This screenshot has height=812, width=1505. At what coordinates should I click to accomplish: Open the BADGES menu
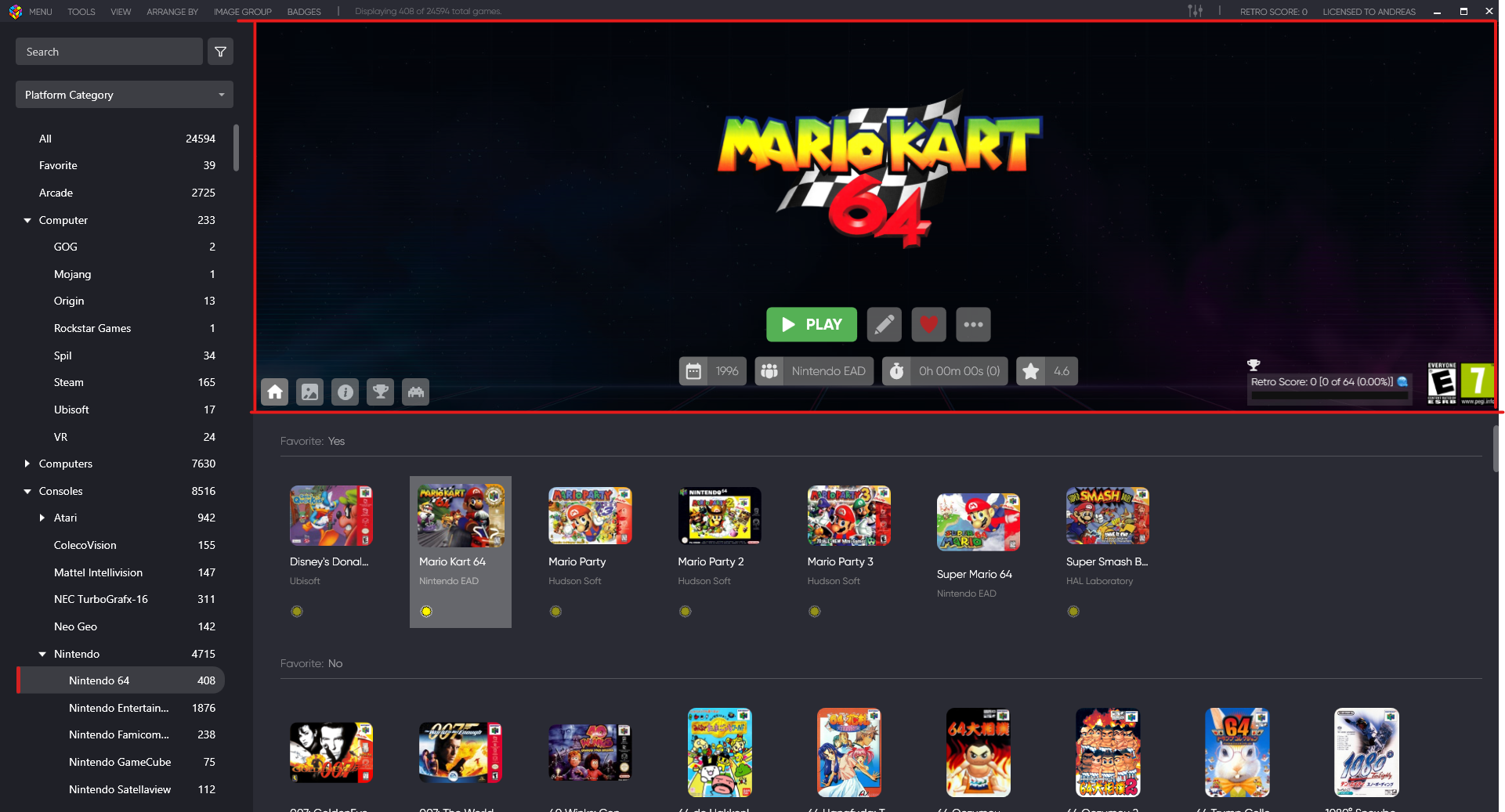coord(304,12)
